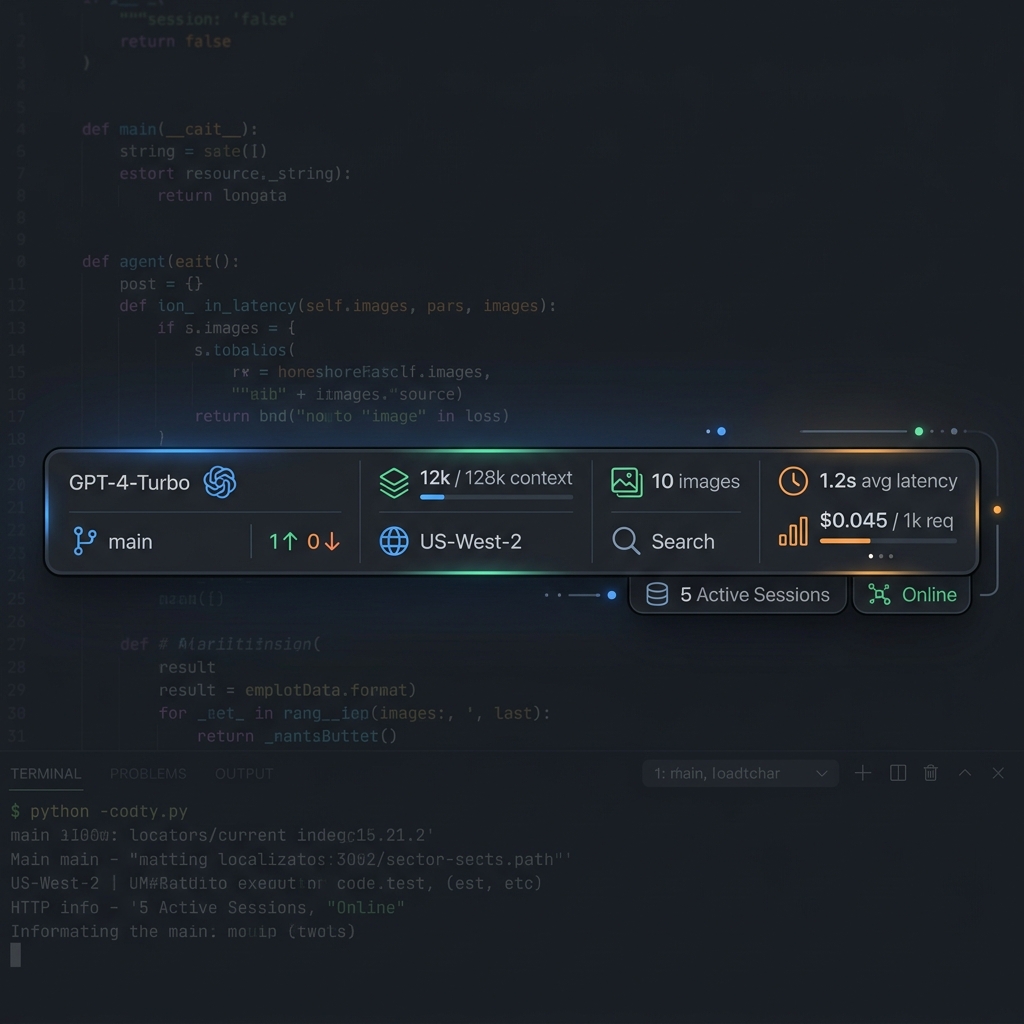Split the terminal panel
This screenshot has width=1024, height=1024.
(898, 773)
